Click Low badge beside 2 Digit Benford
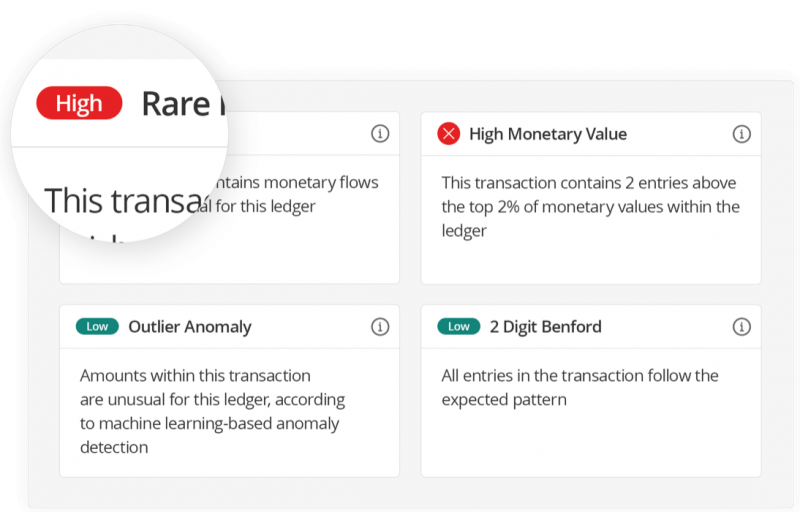The height and width of the screenshot is (512, 800). (x=459, y=326)
